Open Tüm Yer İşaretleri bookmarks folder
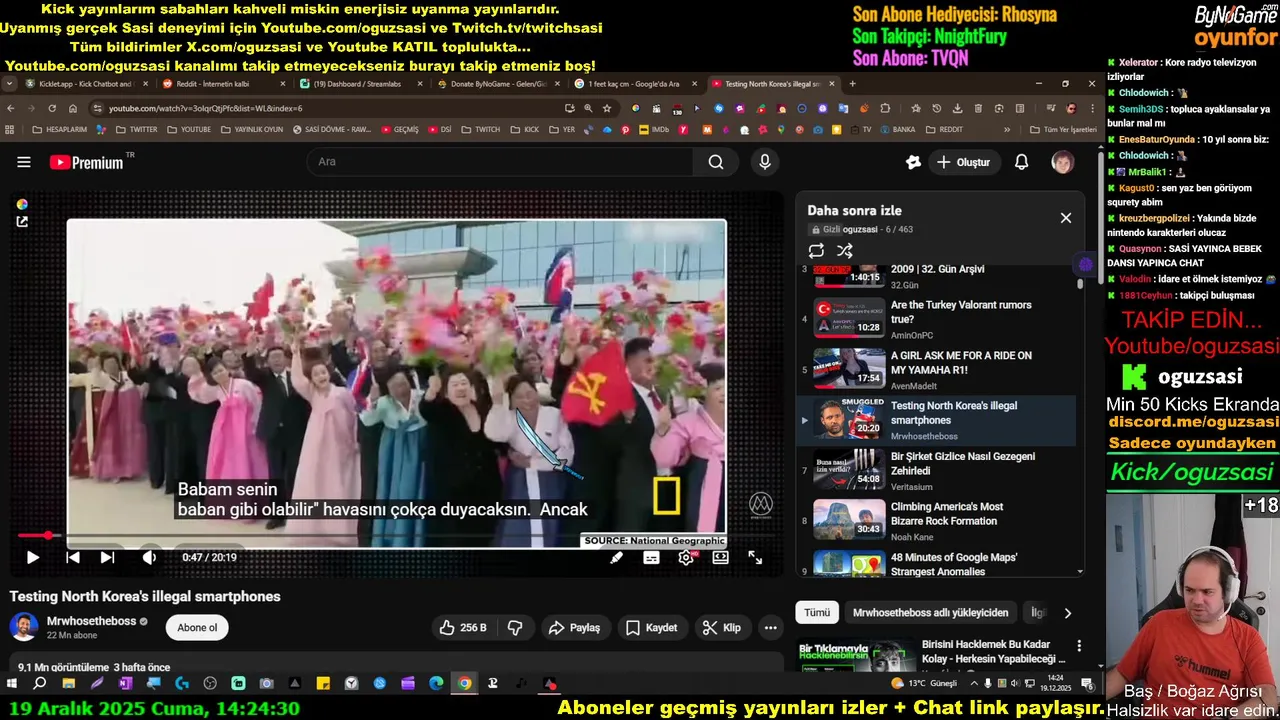1280x720 pixels. 1063,129
